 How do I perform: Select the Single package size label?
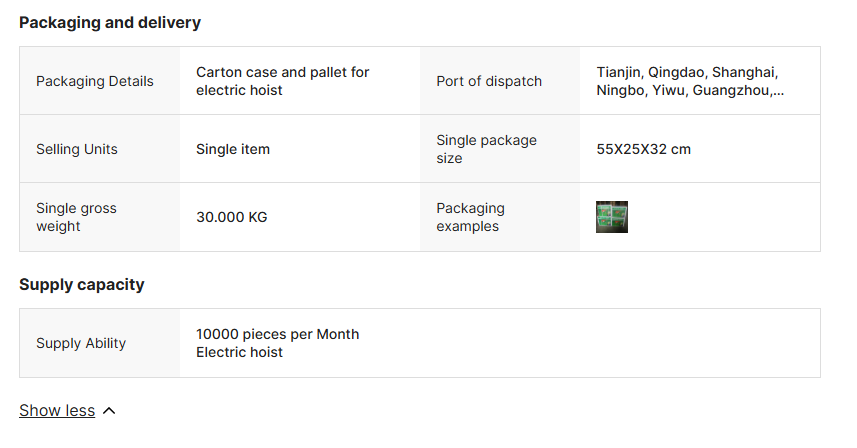(486, 149)
